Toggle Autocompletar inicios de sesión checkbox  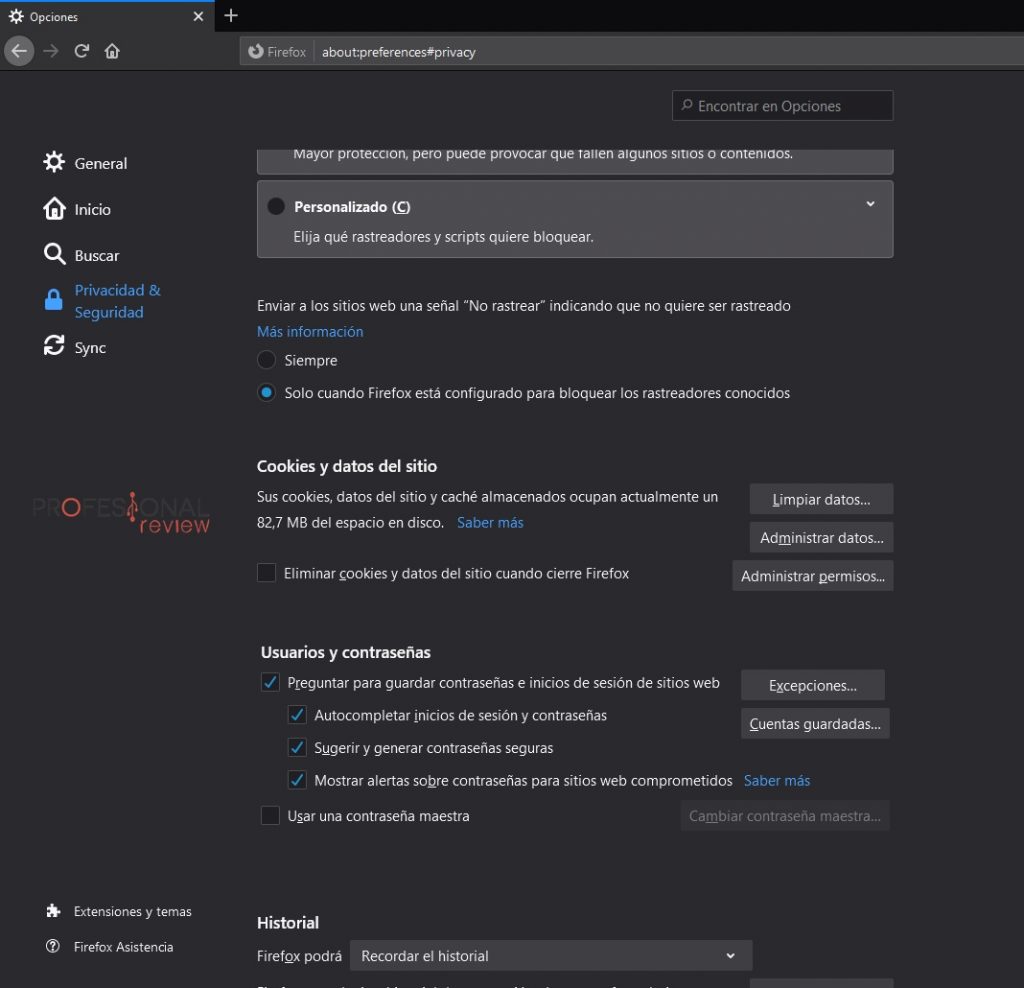coord(297,714)
